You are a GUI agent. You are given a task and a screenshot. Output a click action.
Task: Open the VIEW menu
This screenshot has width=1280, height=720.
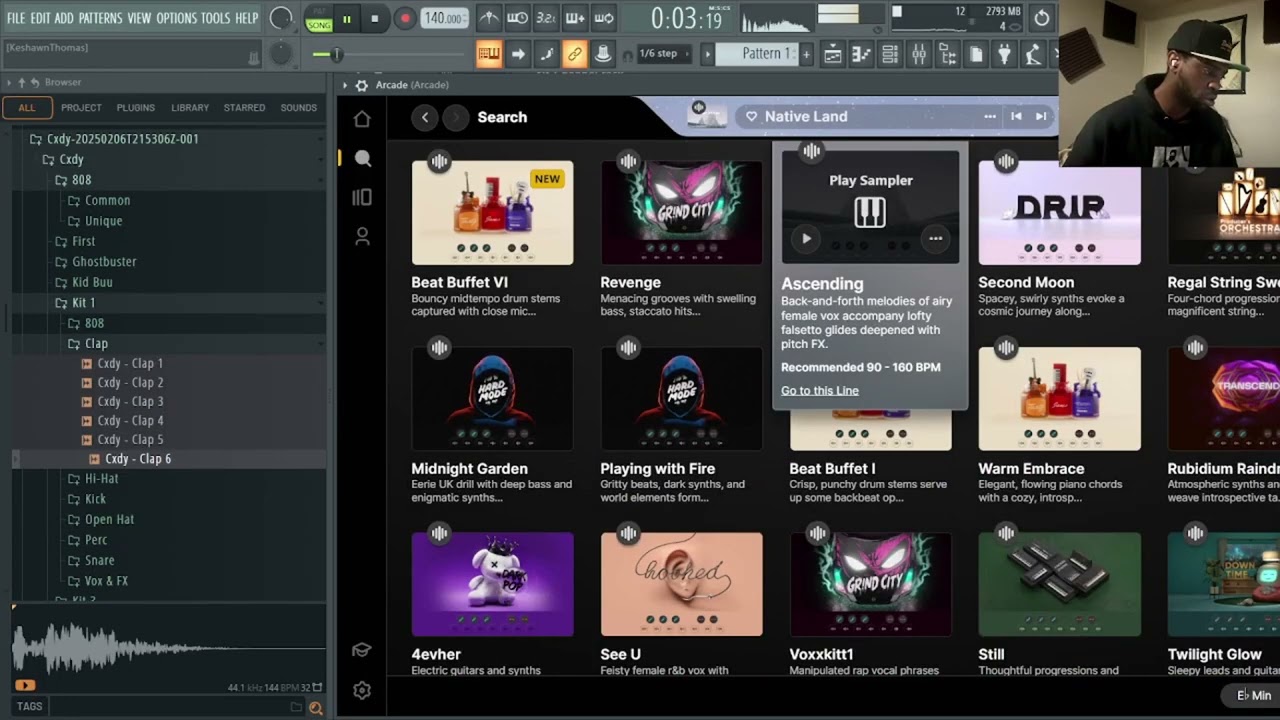coord(139,18)
